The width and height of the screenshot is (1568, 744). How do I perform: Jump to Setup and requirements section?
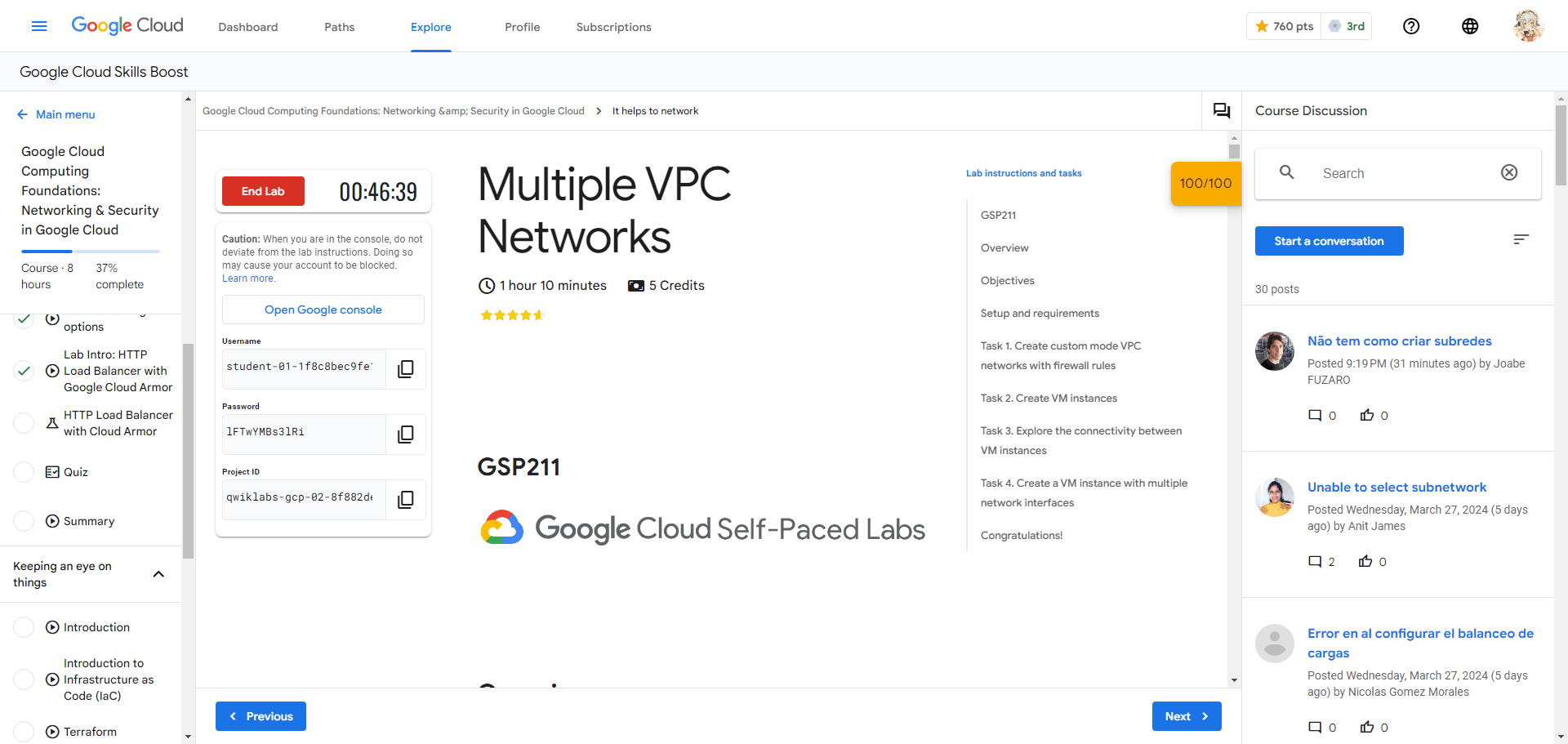[1040, 314]
